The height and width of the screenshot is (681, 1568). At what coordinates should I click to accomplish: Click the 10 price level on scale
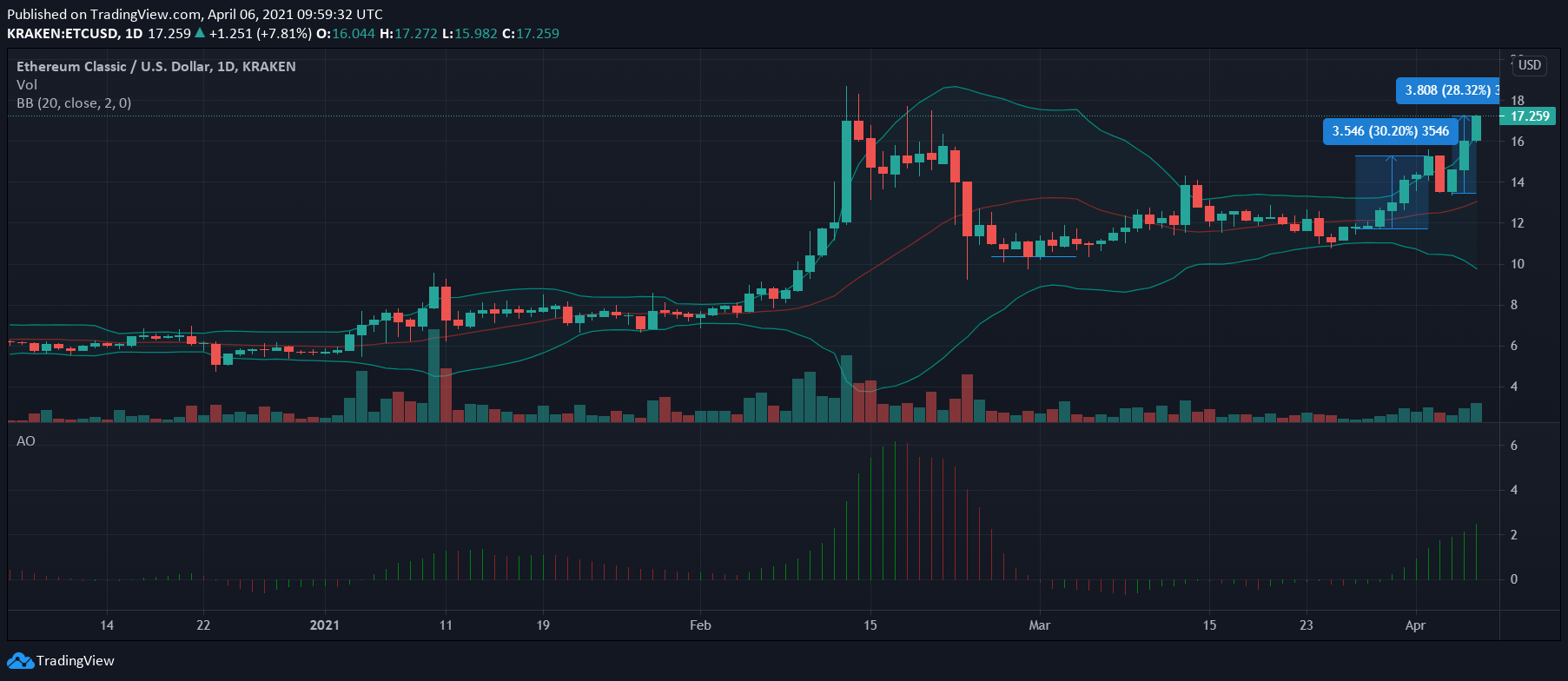pyautogui.click(x=1517, y=264)
